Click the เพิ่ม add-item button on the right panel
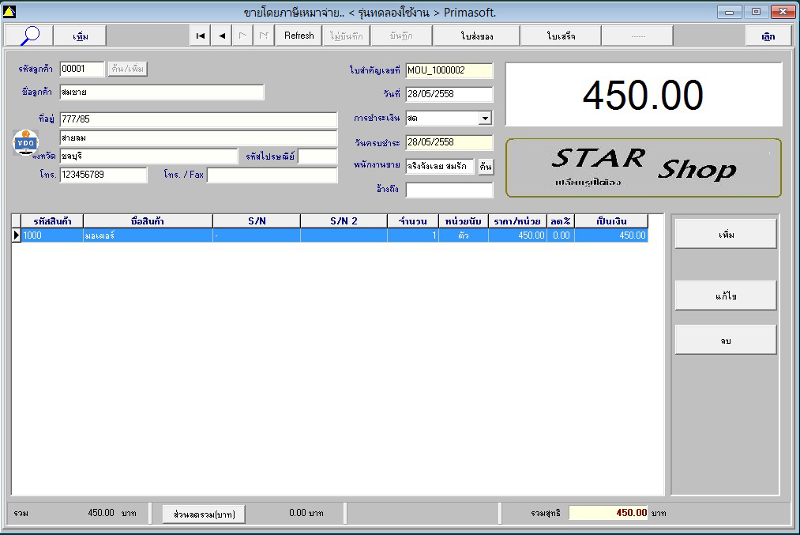The height and width of the screenshot is (535, 800). click(x=726, y=234)
